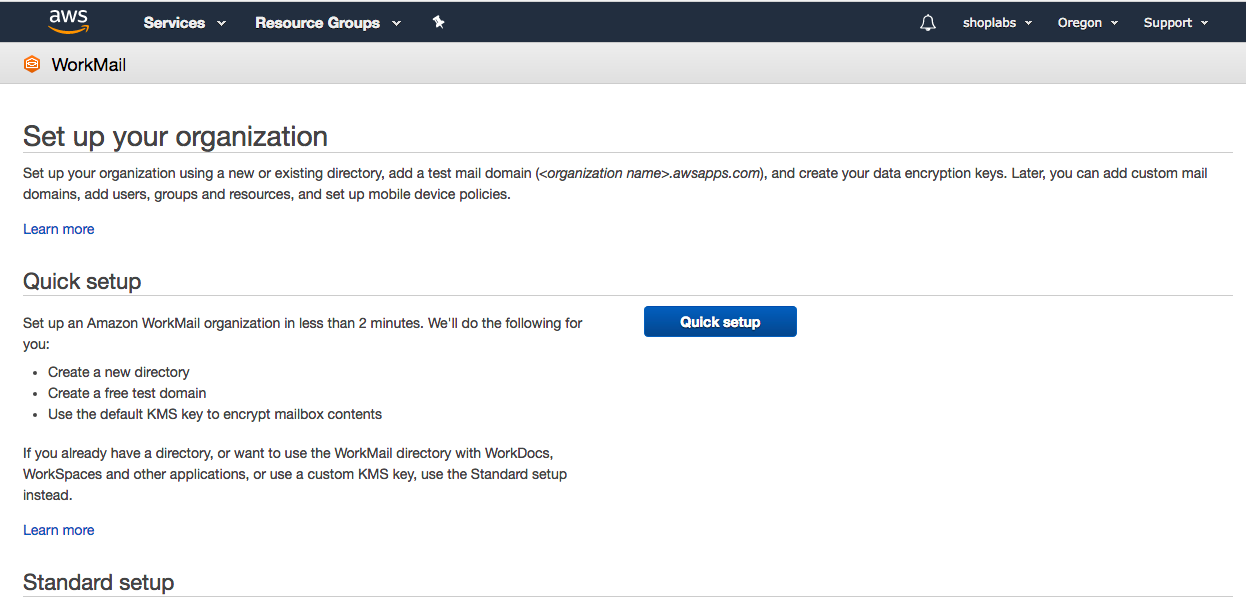Open the pin shortcuts icon
The height and width of the screenshot is (606, 1246).
pyautogui.click(x=438, y=22)
